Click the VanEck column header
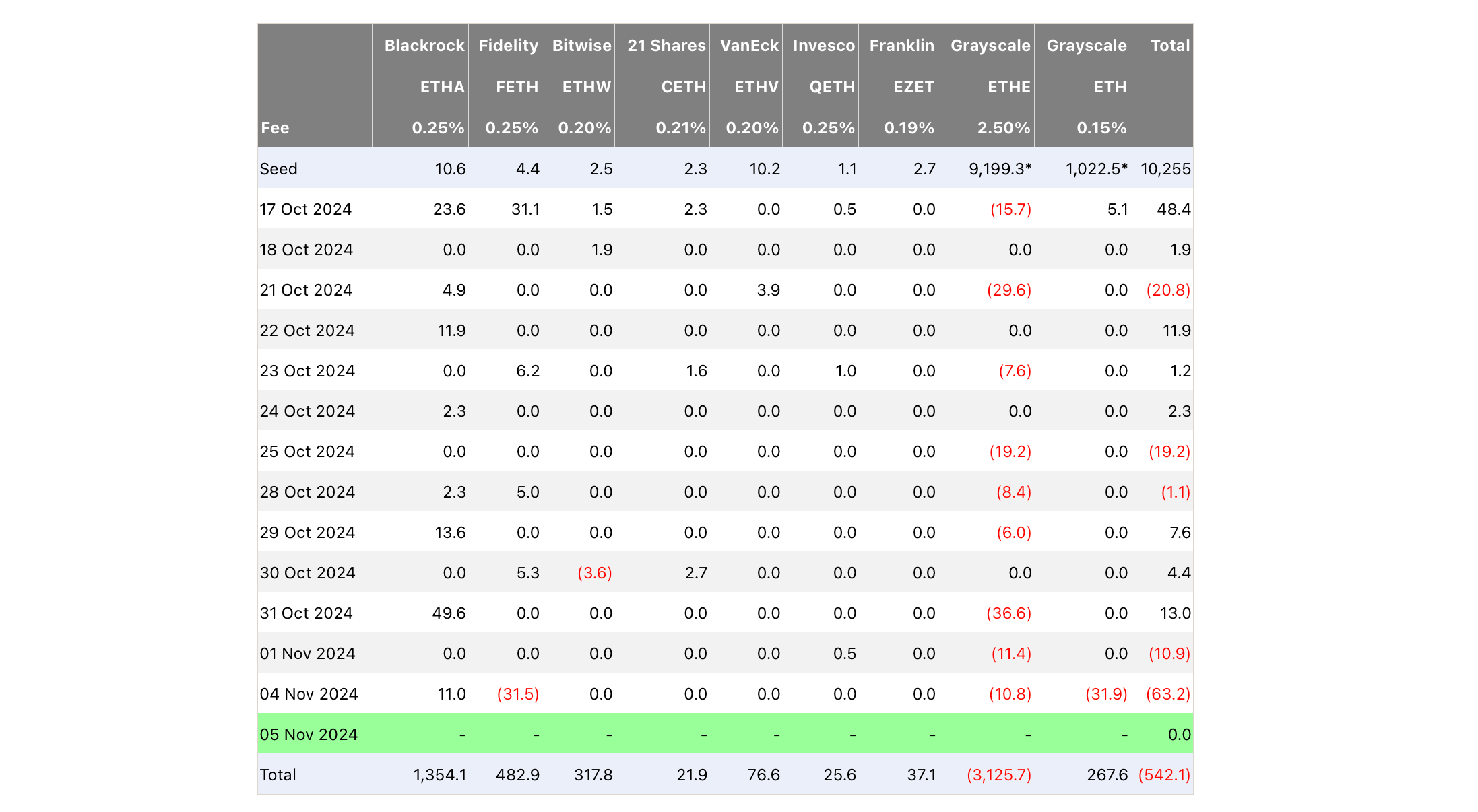The height and width of the screenshot is (812, 1478). coord(749,46)
